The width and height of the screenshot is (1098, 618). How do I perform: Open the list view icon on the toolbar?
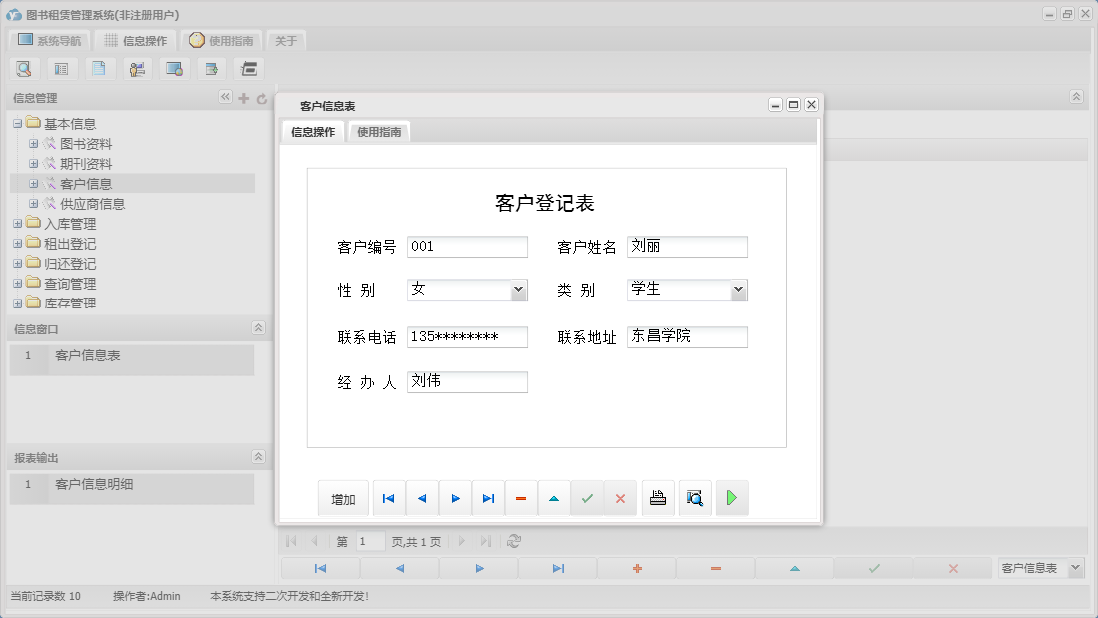pos(61,68)
